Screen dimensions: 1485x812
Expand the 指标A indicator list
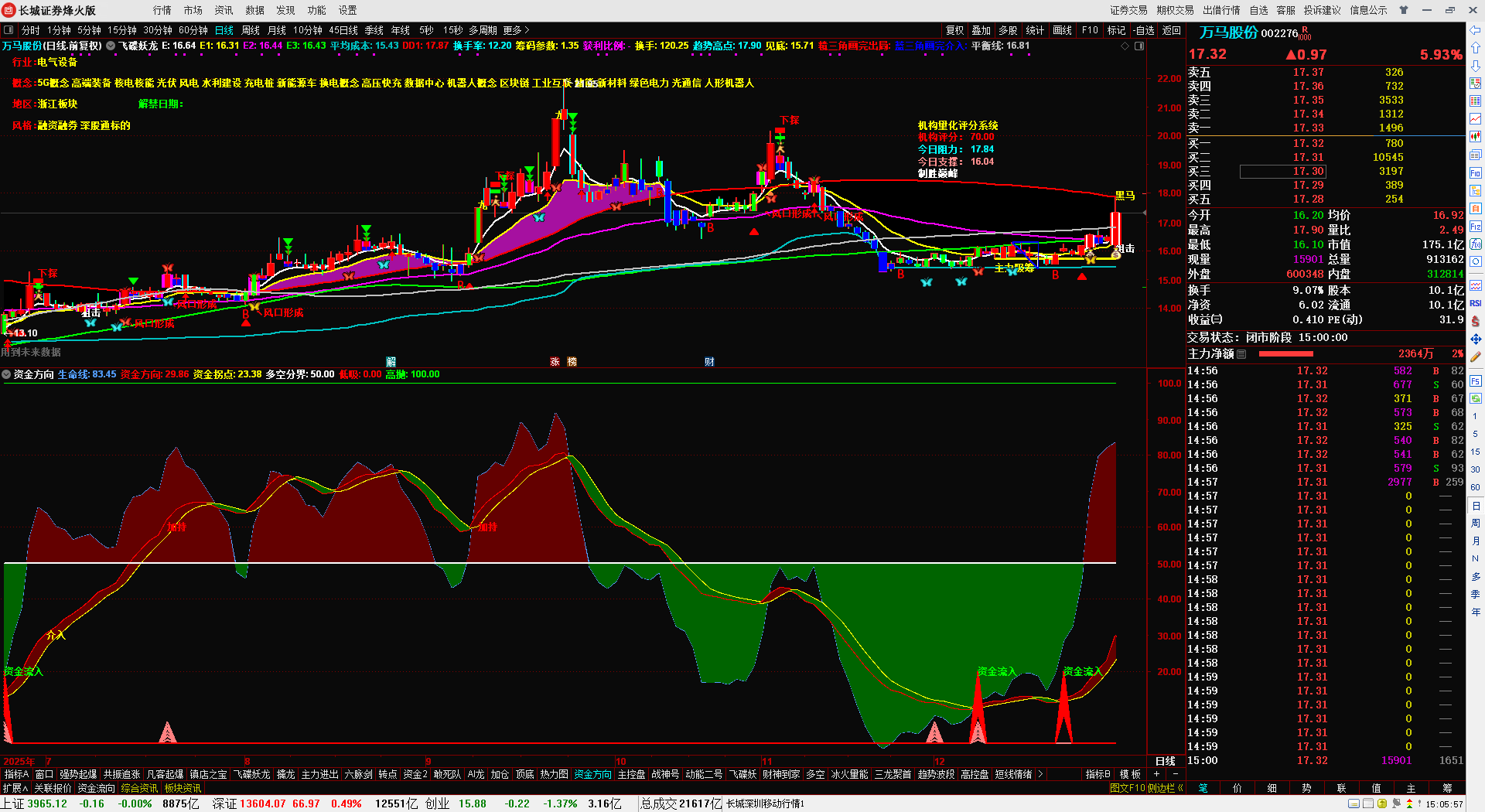pos(16,774)
